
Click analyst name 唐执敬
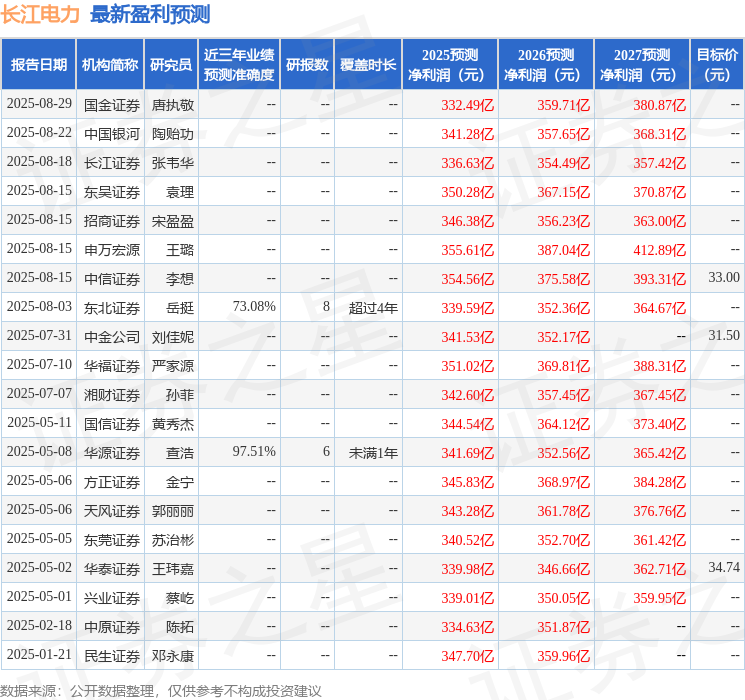(x=172, y=105)
